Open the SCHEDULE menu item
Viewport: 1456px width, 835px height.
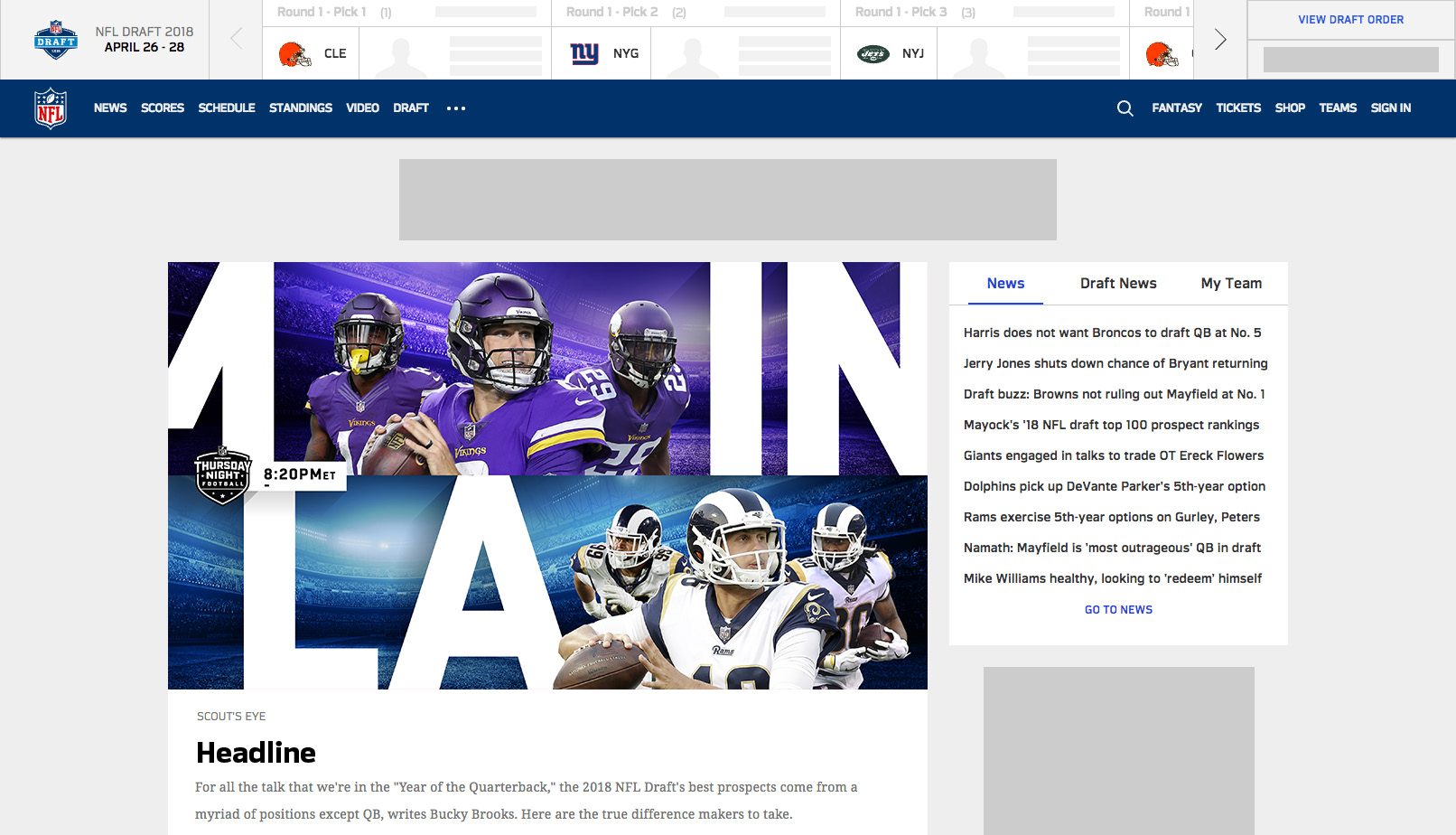[227, 108]
